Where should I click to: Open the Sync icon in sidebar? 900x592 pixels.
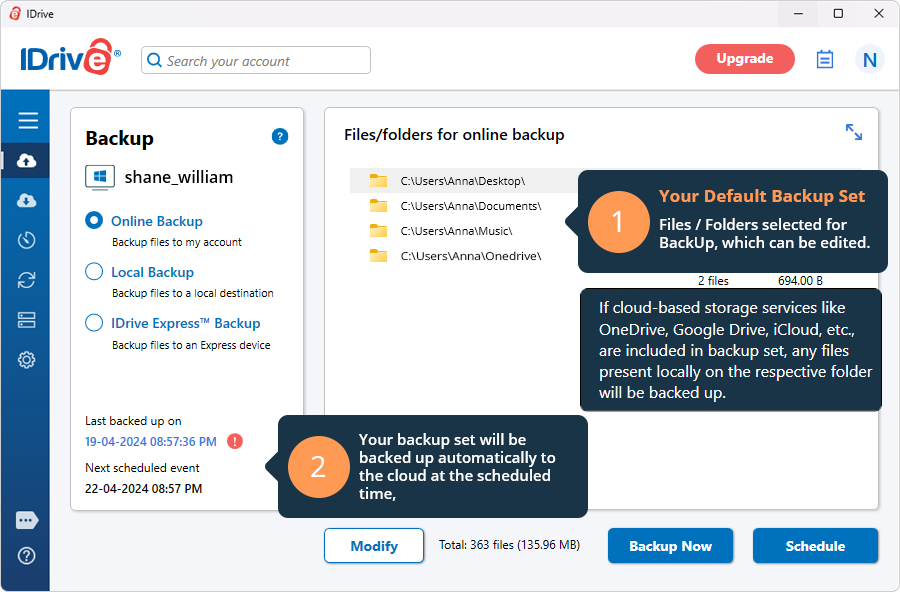(27, 280)
